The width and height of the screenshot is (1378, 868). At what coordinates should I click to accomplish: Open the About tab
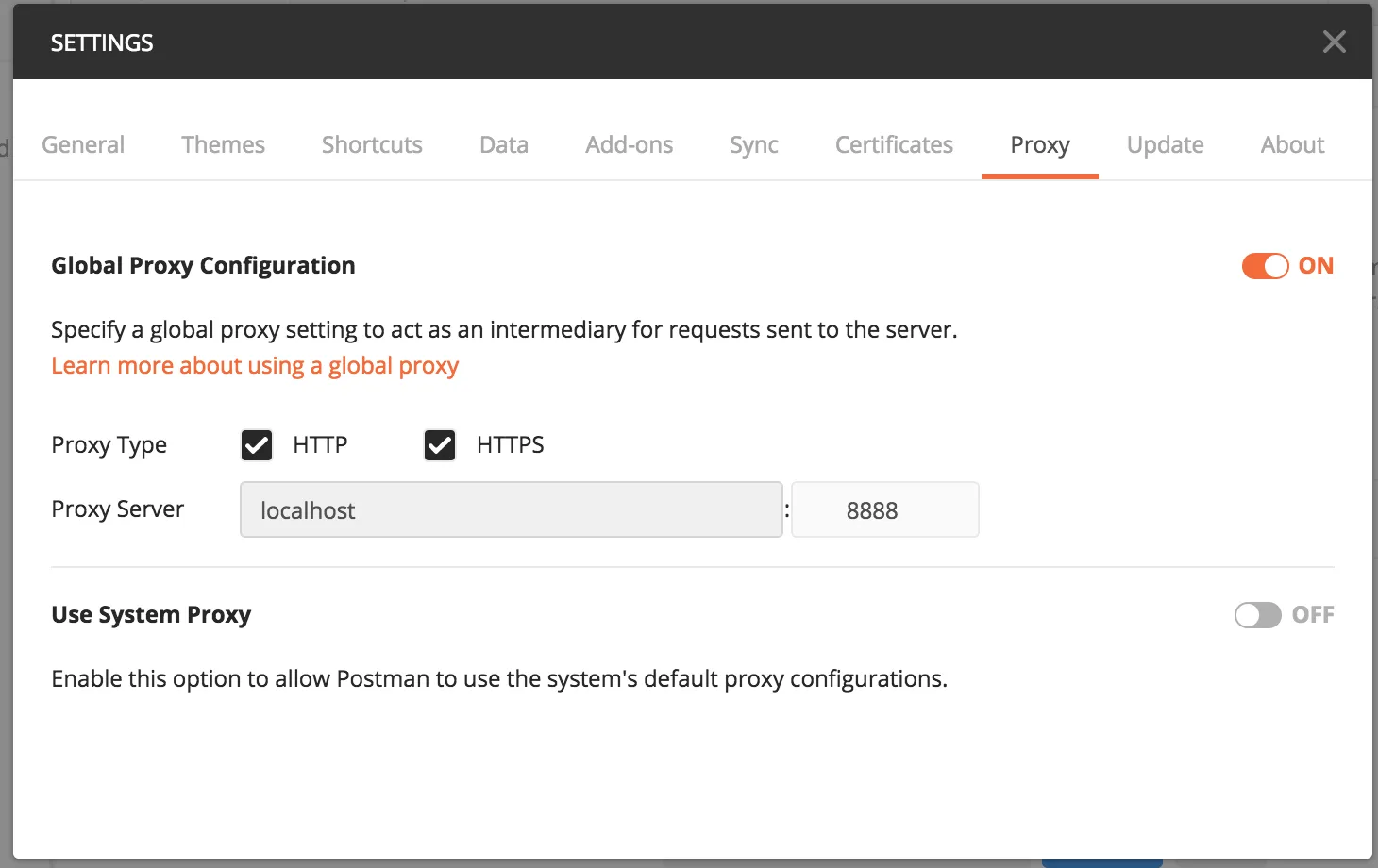[x=1292, y=144]
